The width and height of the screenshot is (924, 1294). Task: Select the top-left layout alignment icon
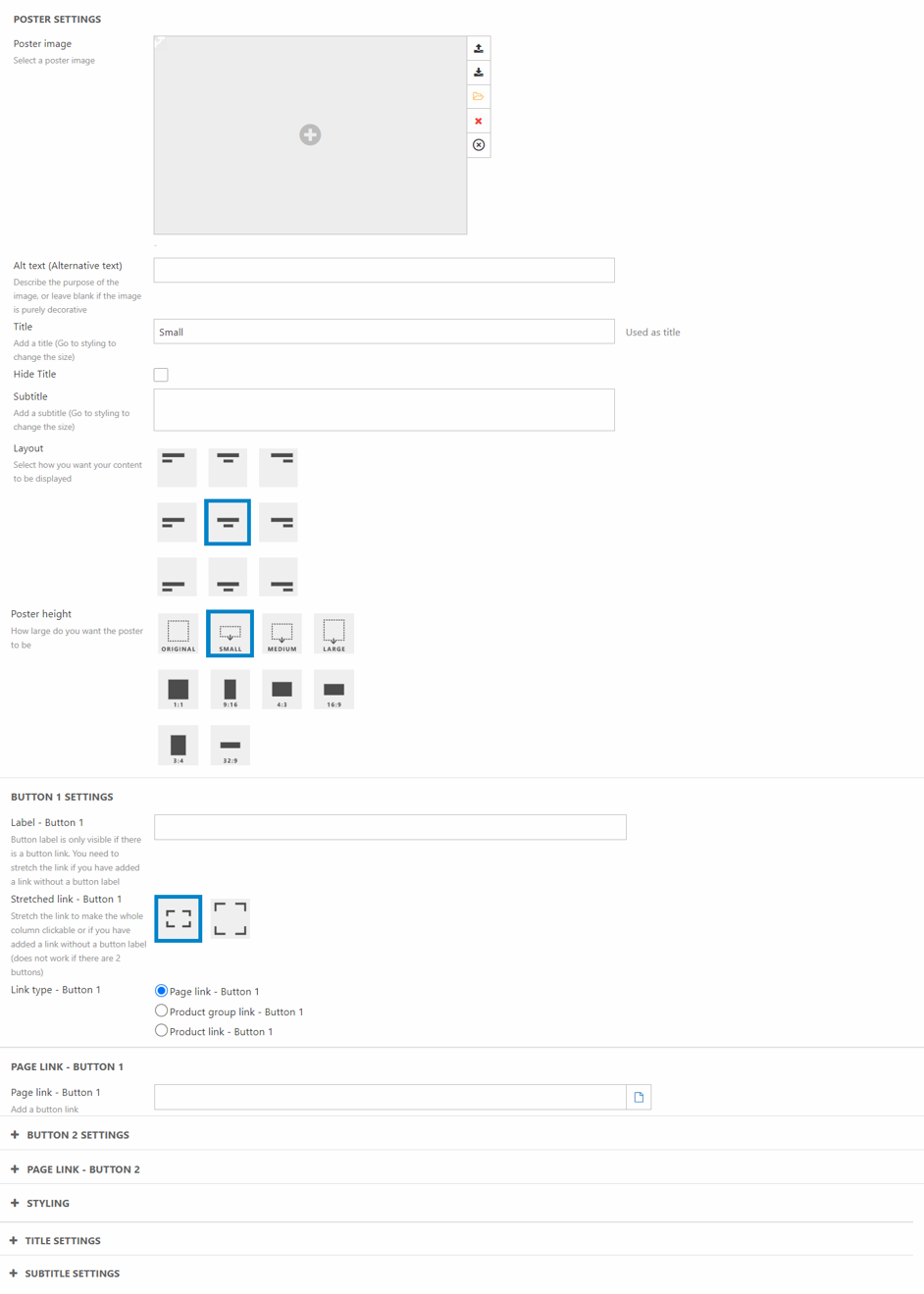(x=178, y=467)
